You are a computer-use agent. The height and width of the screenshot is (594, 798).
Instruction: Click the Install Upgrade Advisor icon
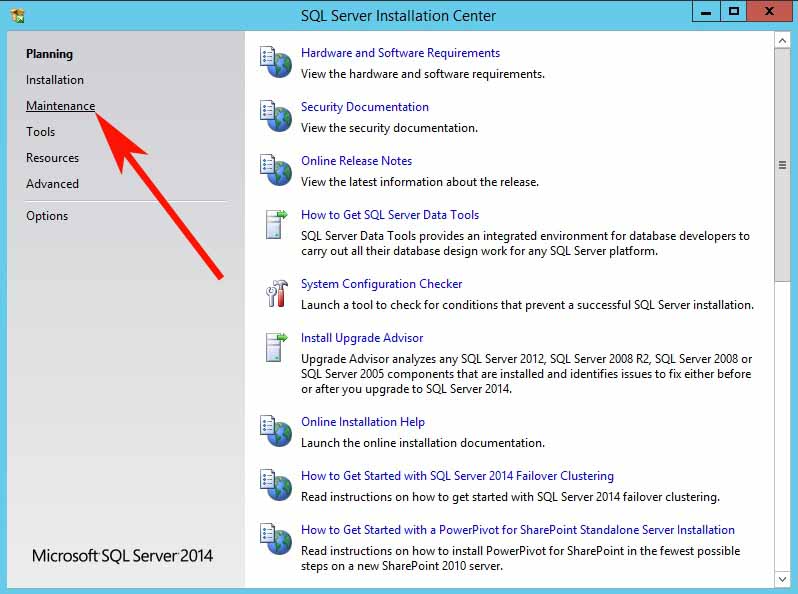click(276, 348)
